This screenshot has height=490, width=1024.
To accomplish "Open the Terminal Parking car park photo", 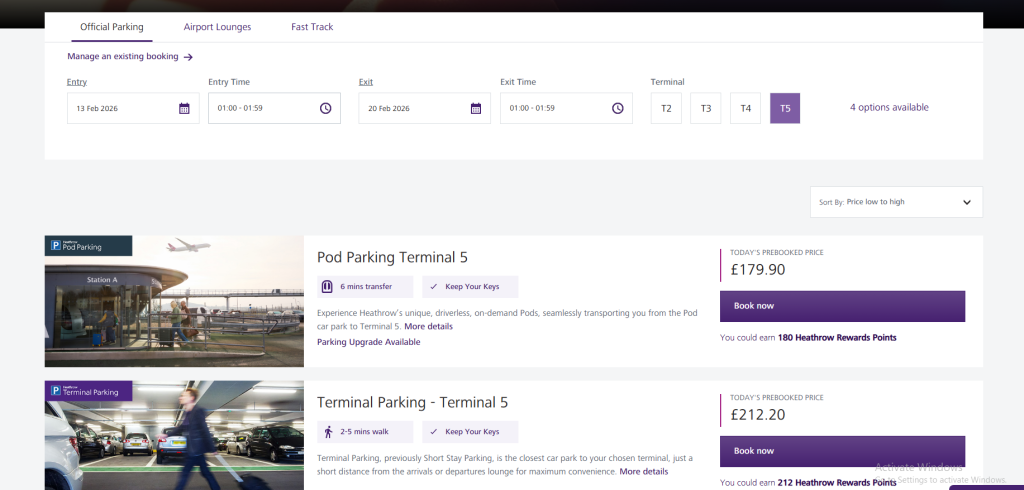I will 174,435.
